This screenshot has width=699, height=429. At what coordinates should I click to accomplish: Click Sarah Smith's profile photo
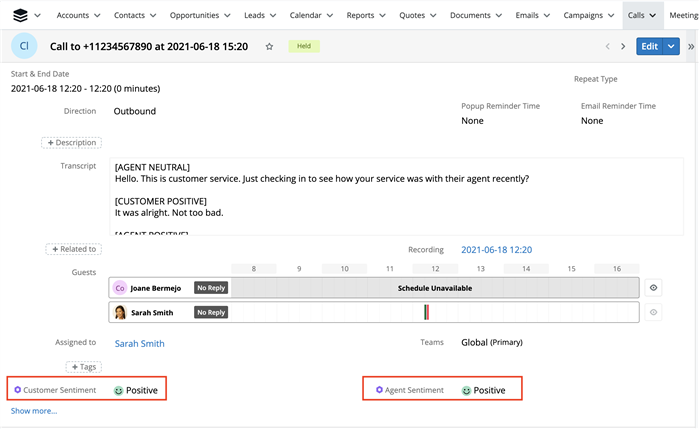pos(120,312)
